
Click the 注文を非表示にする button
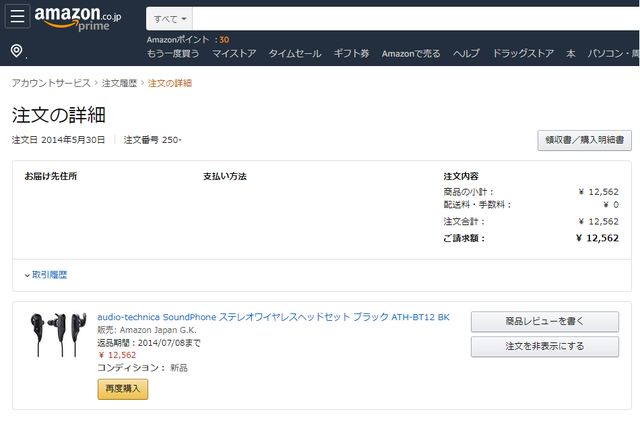click(x=545, y=346)
